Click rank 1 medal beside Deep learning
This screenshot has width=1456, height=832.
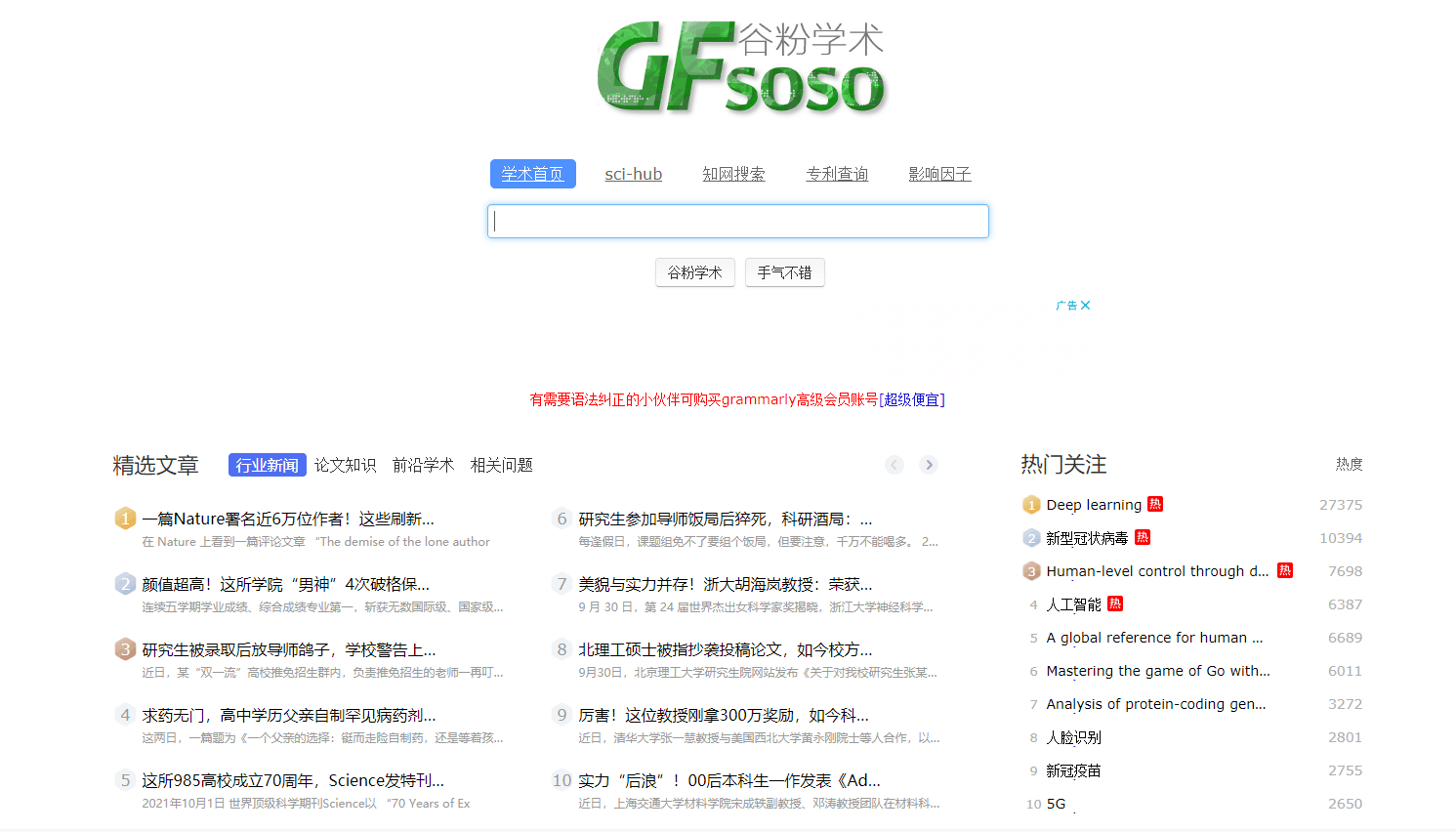click(1031, 505)
